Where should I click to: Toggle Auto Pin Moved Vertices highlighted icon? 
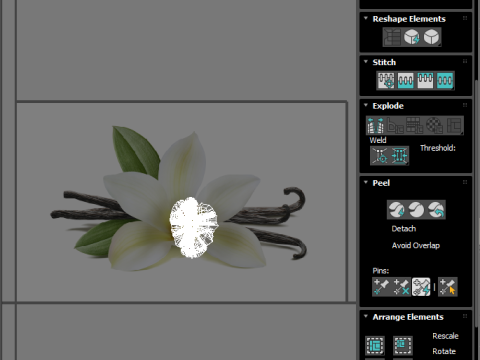[421, 287]
